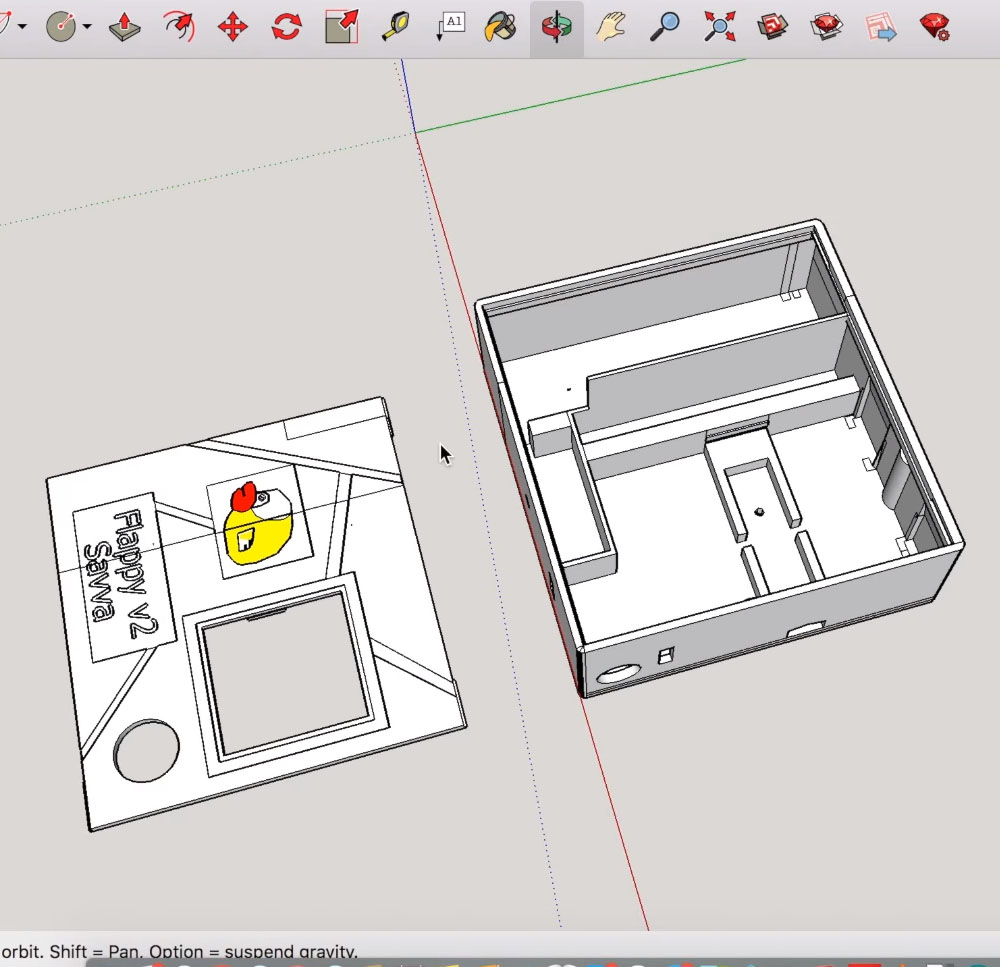Switch to the Pan hand tool
Image resolution: width=1000 pixels, height=967 pixels.
pyautogui.click(x=610, y=27)
